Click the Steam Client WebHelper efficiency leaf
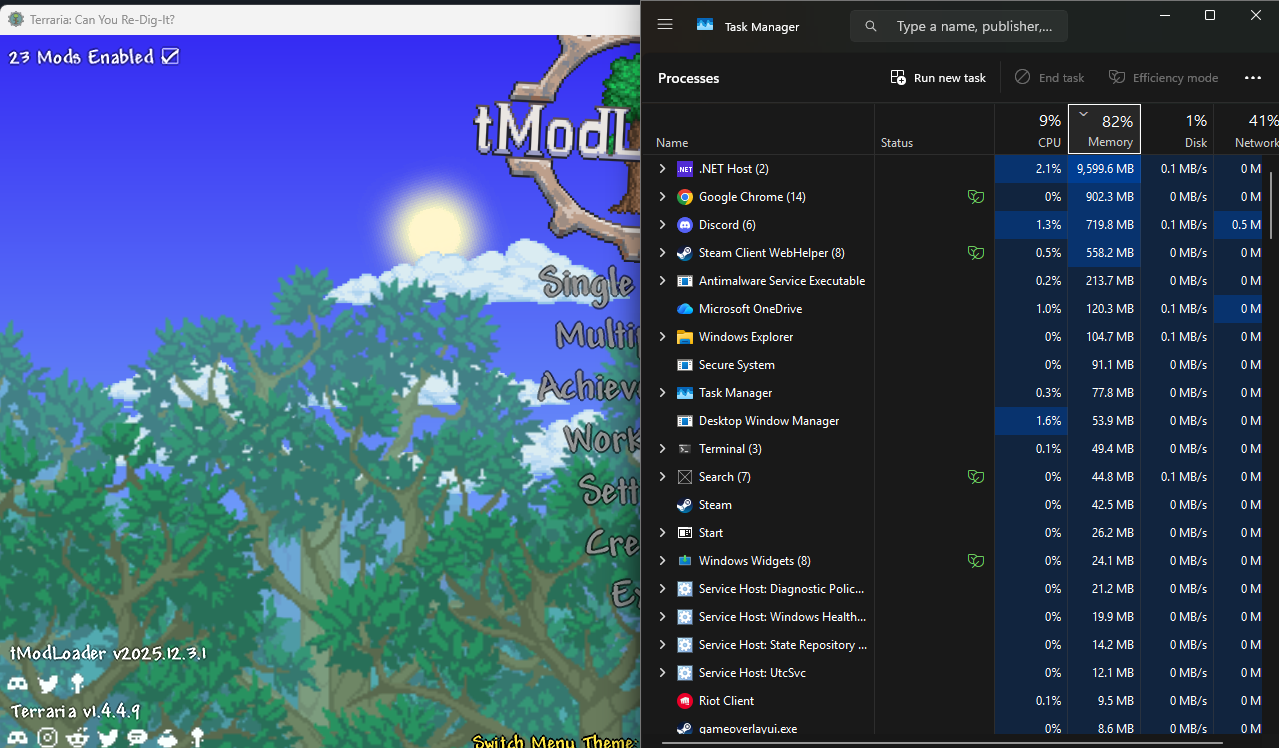 pos(975,253)
